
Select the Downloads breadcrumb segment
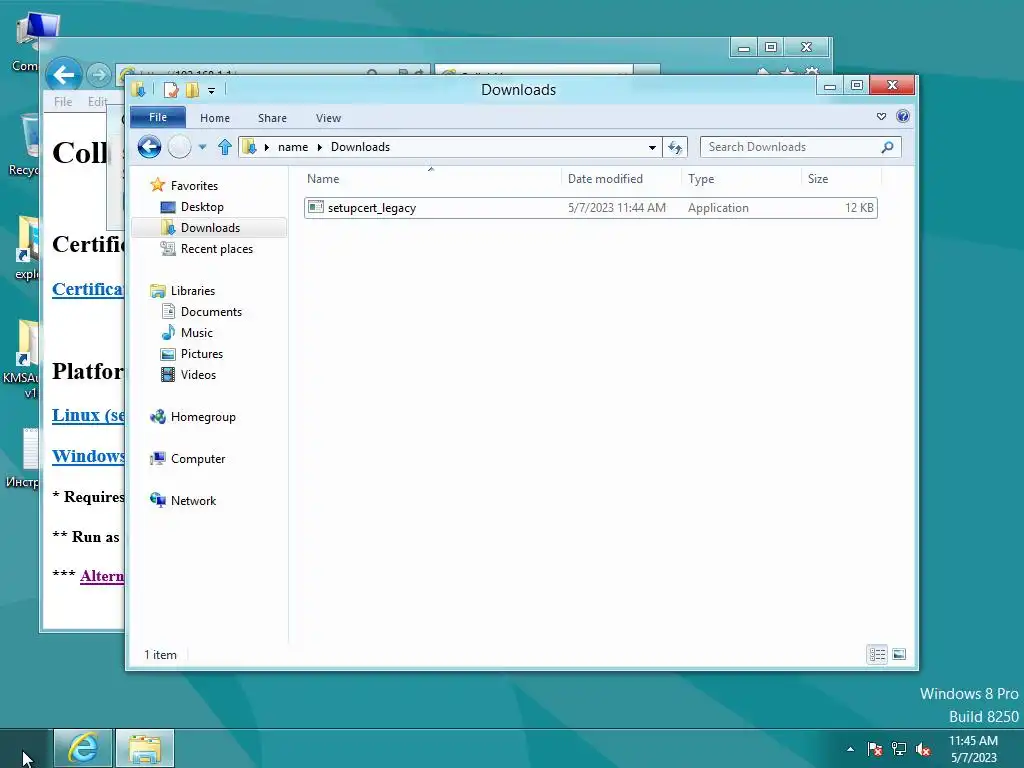coord(360,147)
